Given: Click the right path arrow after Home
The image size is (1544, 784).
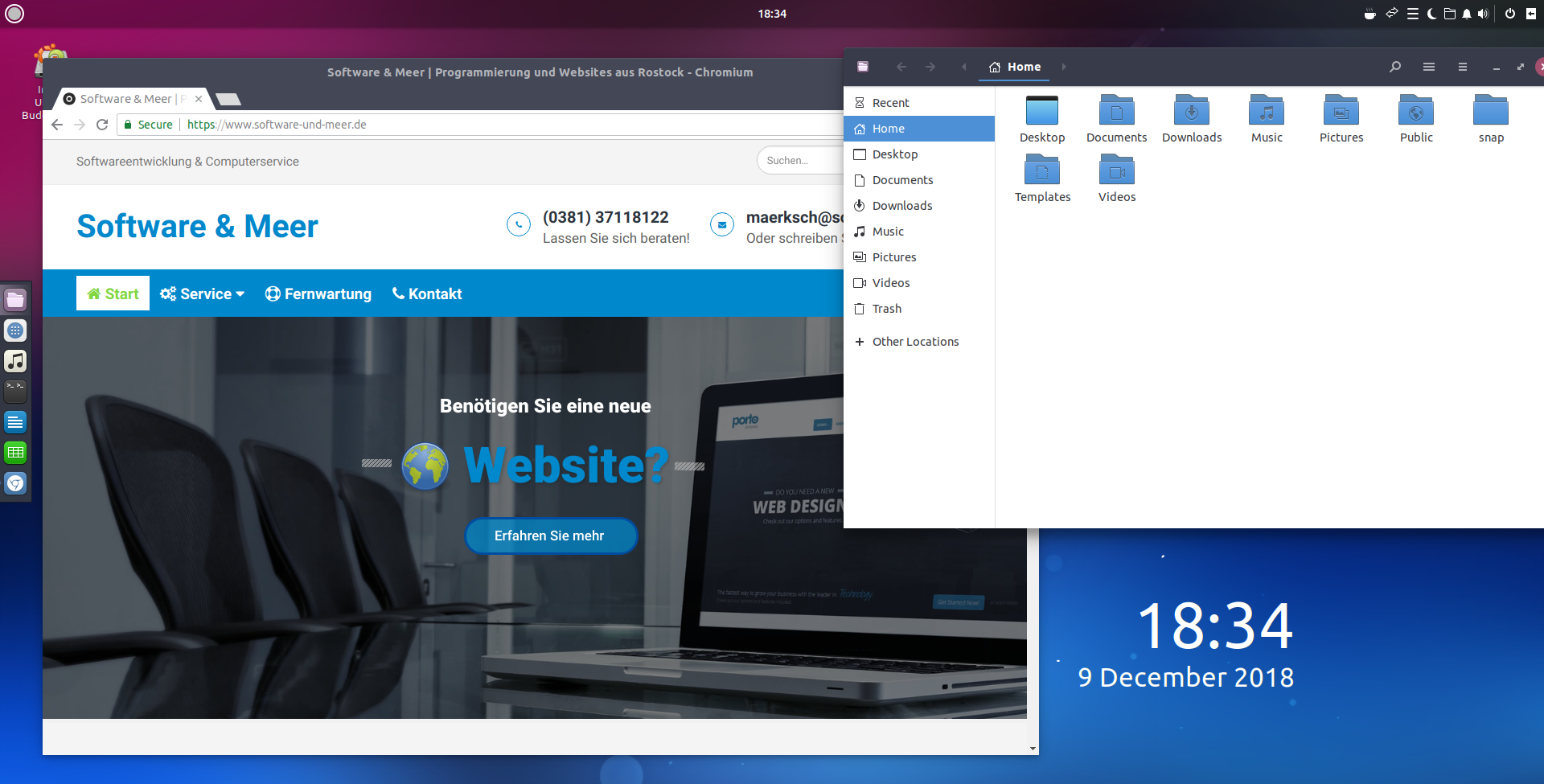Looking at the screenshot, I should (x=1064, y=67).
